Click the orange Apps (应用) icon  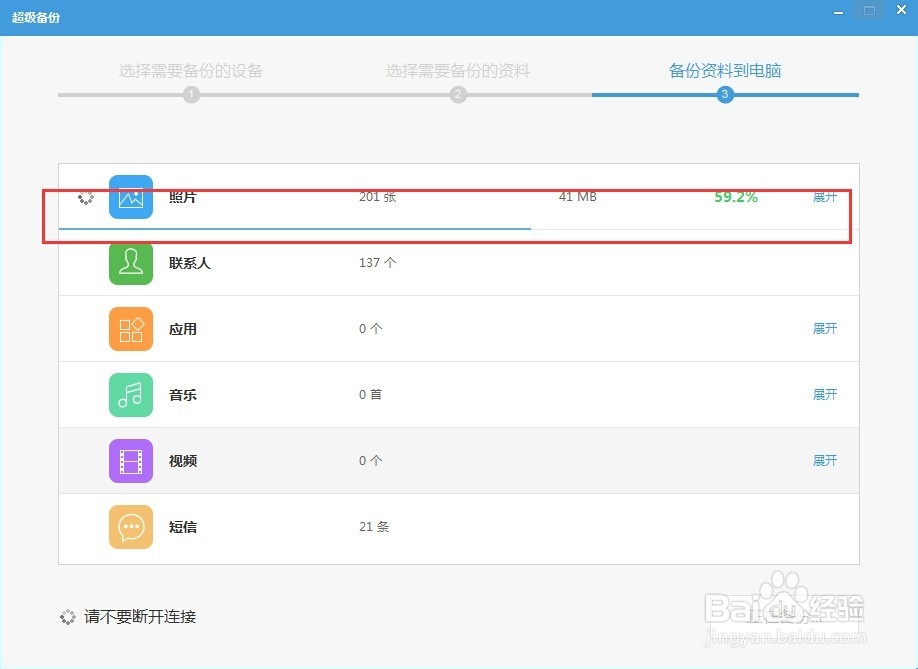(131, 329)
